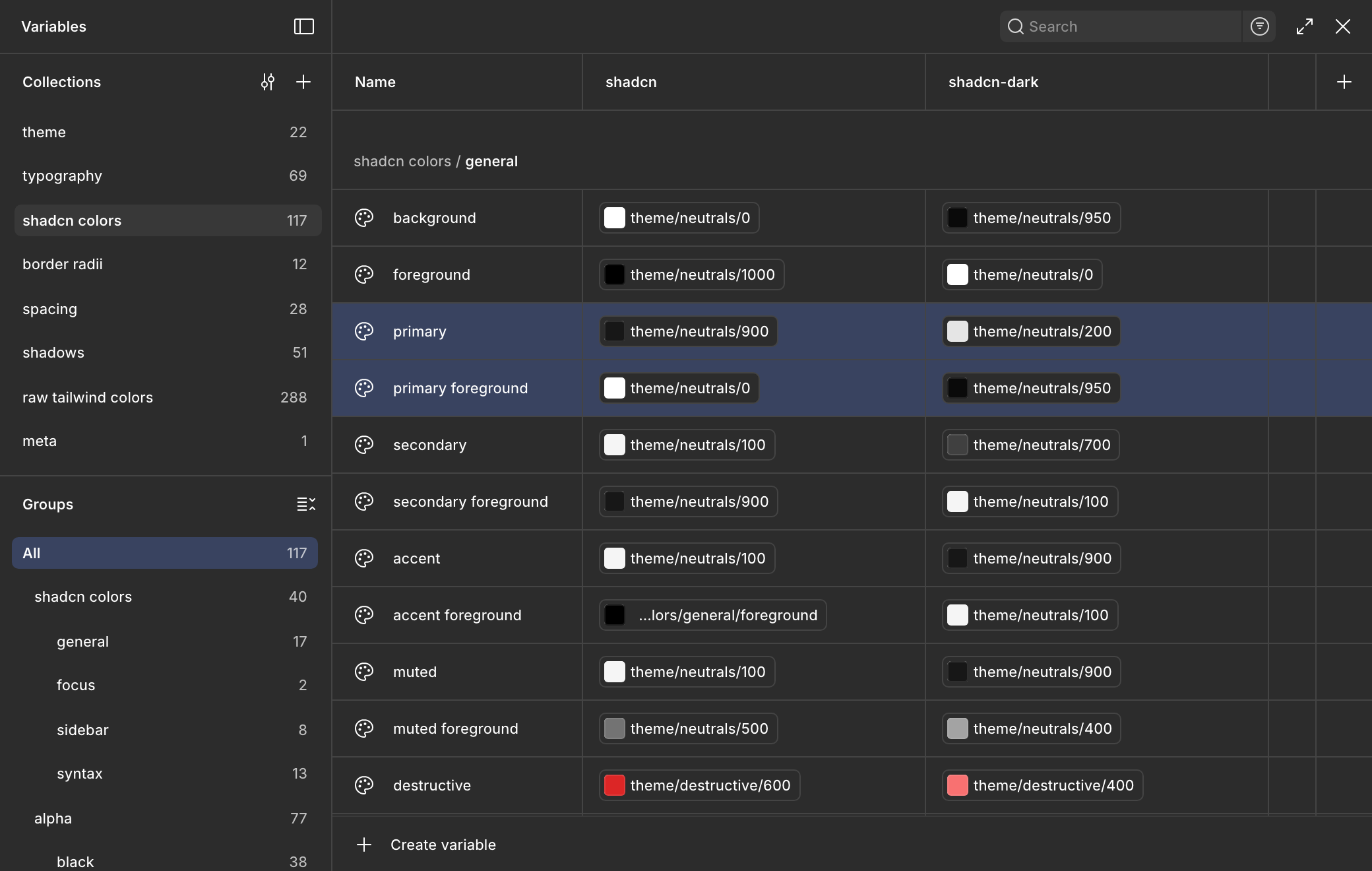
Task: Click gray swatch of neutrals/500
Action: tap(614, 728)
